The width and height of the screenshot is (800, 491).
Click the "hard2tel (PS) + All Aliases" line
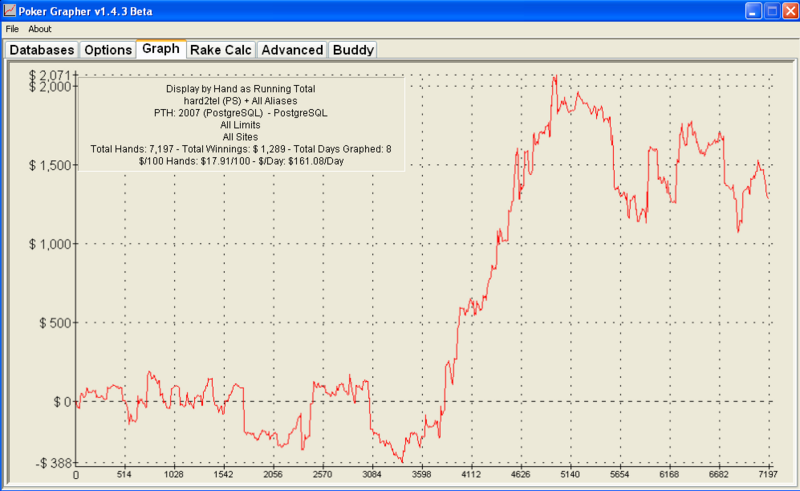tap(240, 101)
